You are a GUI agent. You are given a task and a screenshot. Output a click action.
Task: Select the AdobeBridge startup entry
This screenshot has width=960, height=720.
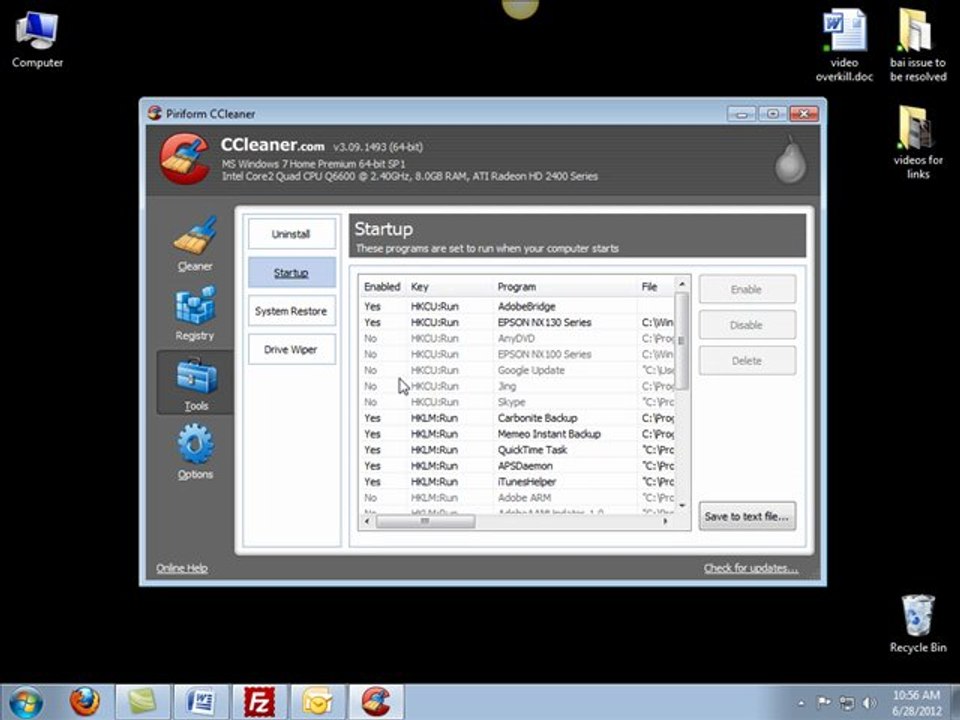[517, 306]
